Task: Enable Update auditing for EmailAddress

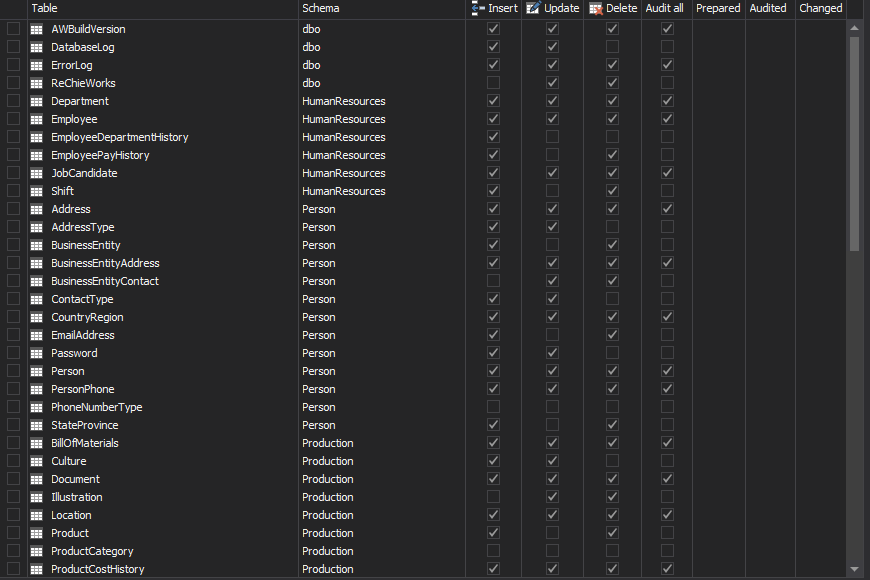Action: (x=553, y=335)
